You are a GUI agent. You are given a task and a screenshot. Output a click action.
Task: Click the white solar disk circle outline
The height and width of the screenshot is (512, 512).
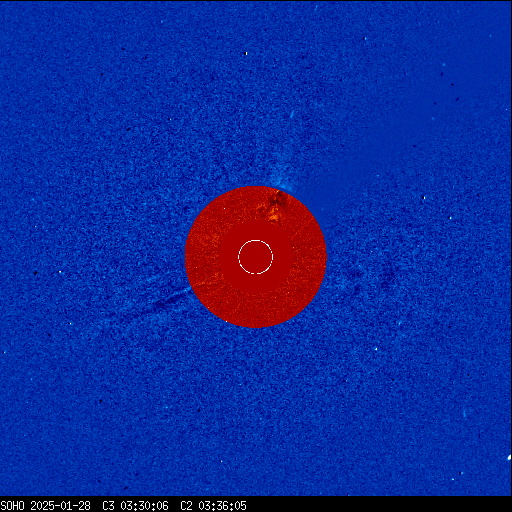click(256, 257)
